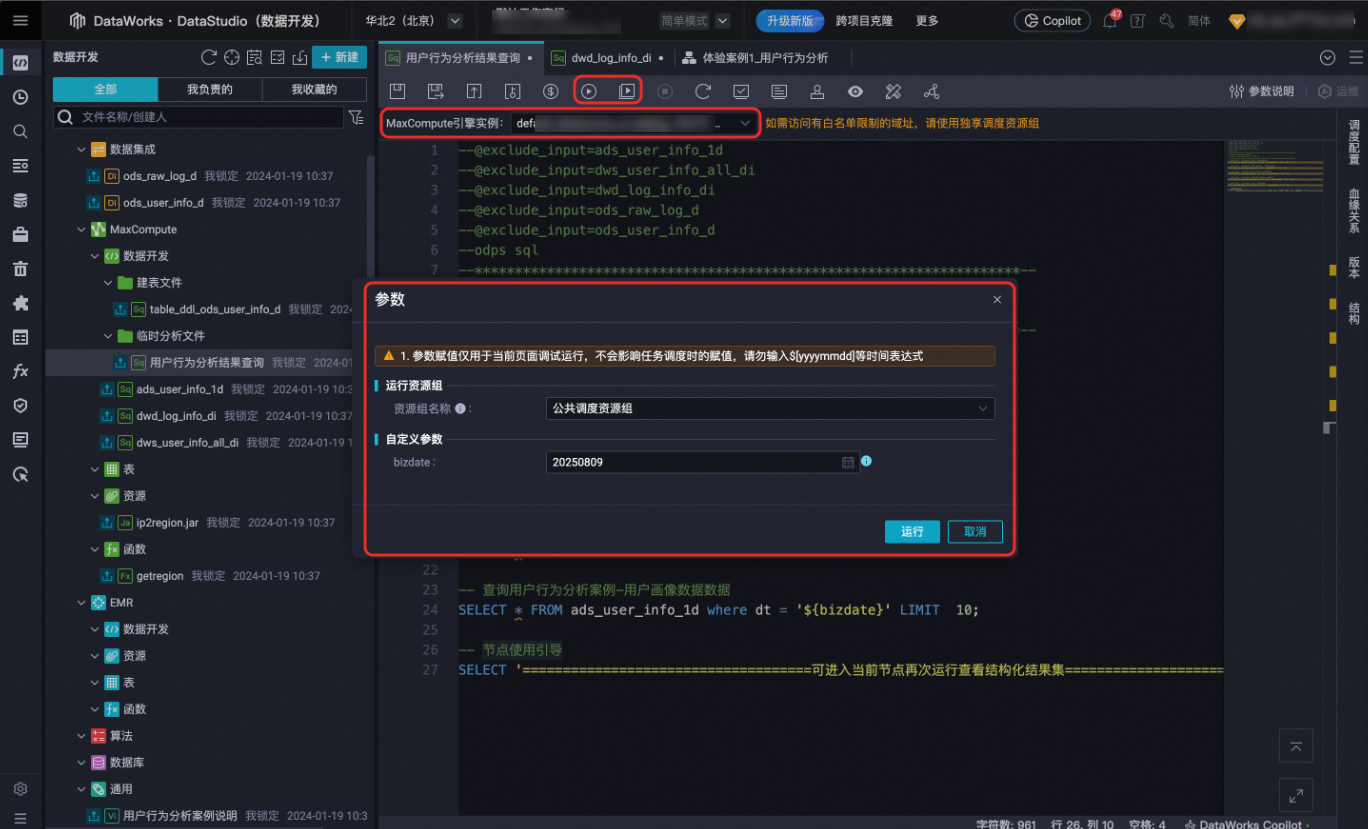Run the script with the play icon
Screen dimensions: 1368x829
pos(589,91)
